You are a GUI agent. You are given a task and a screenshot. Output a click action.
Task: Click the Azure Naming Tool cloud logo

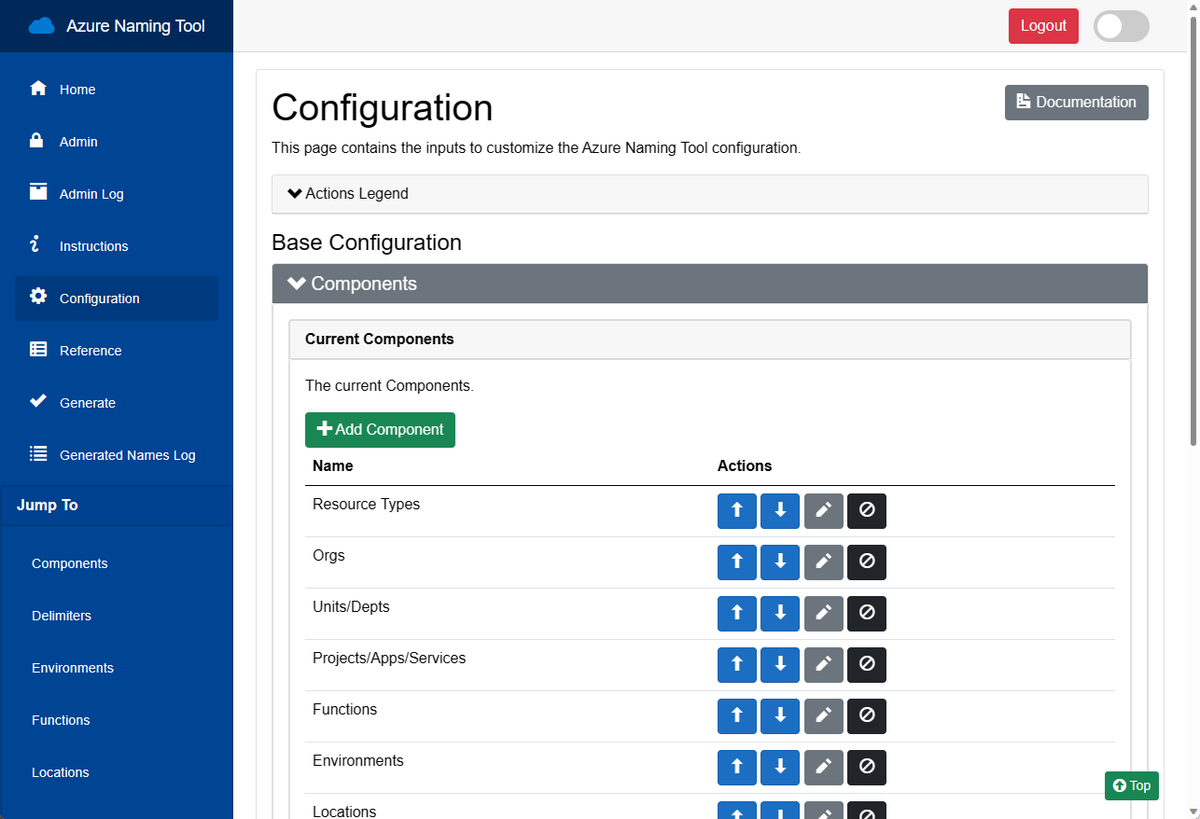(x=41, y=26)
